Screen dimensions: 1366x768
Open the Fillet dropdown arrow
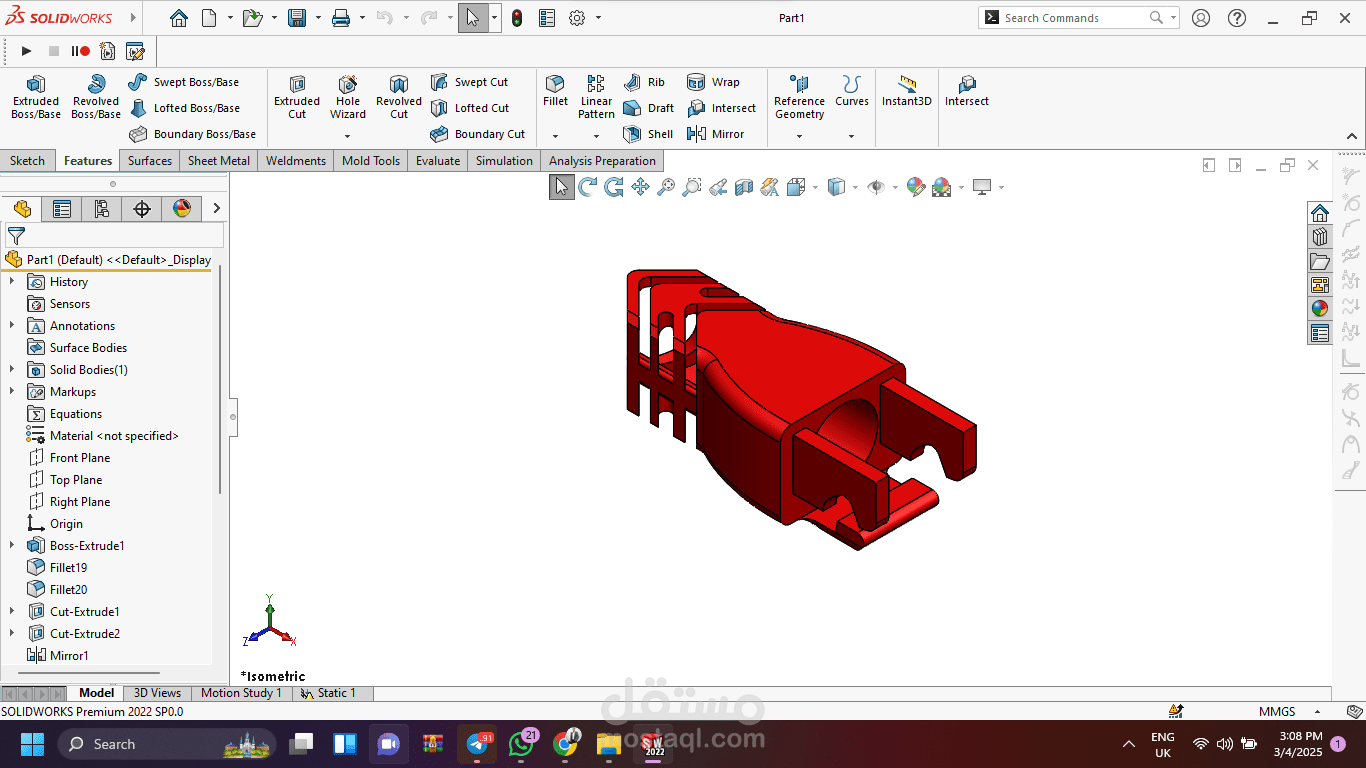pyautogui.click(x=555, y=136)
